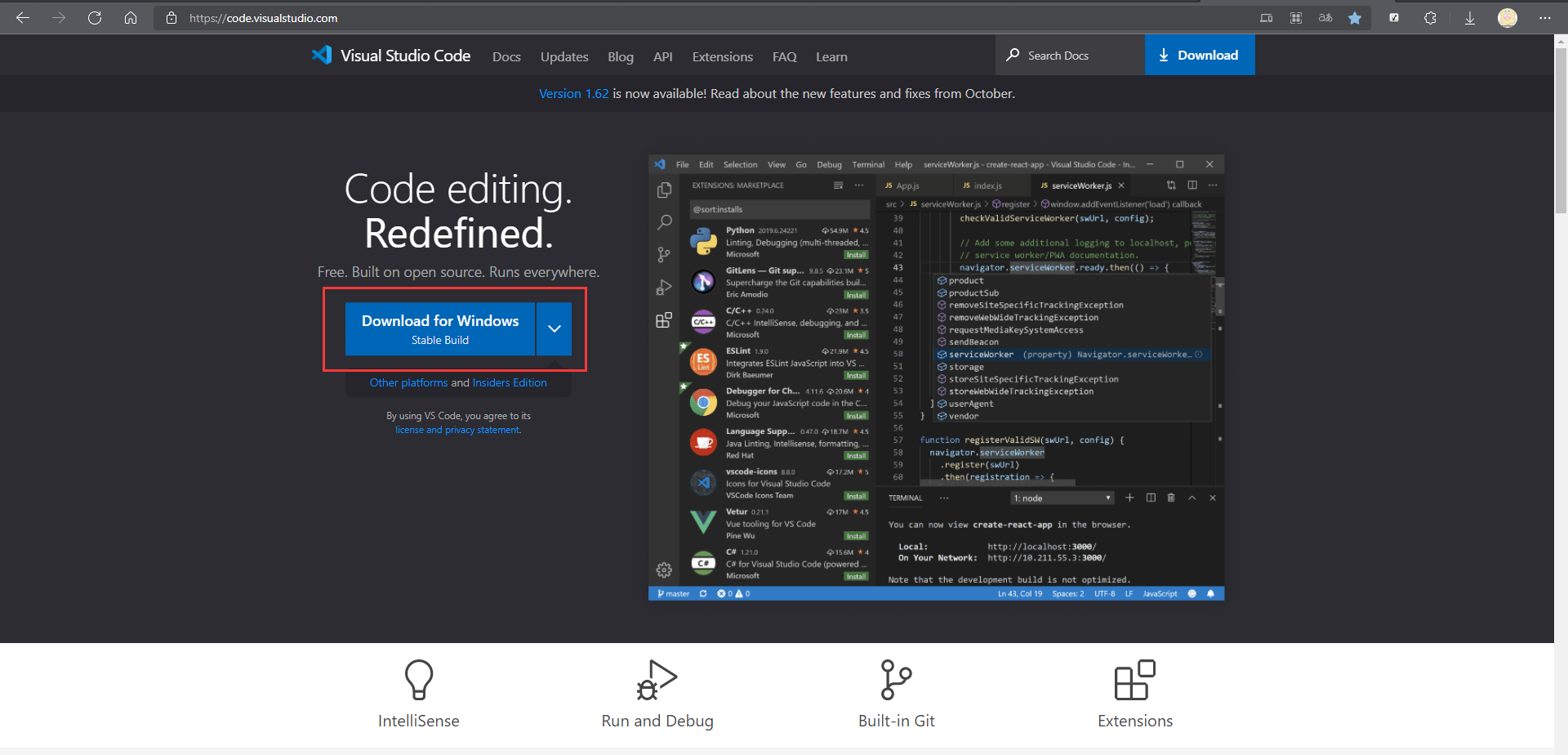Open the Insiders Edition link
1568x755 pixels.
(510, 382)
